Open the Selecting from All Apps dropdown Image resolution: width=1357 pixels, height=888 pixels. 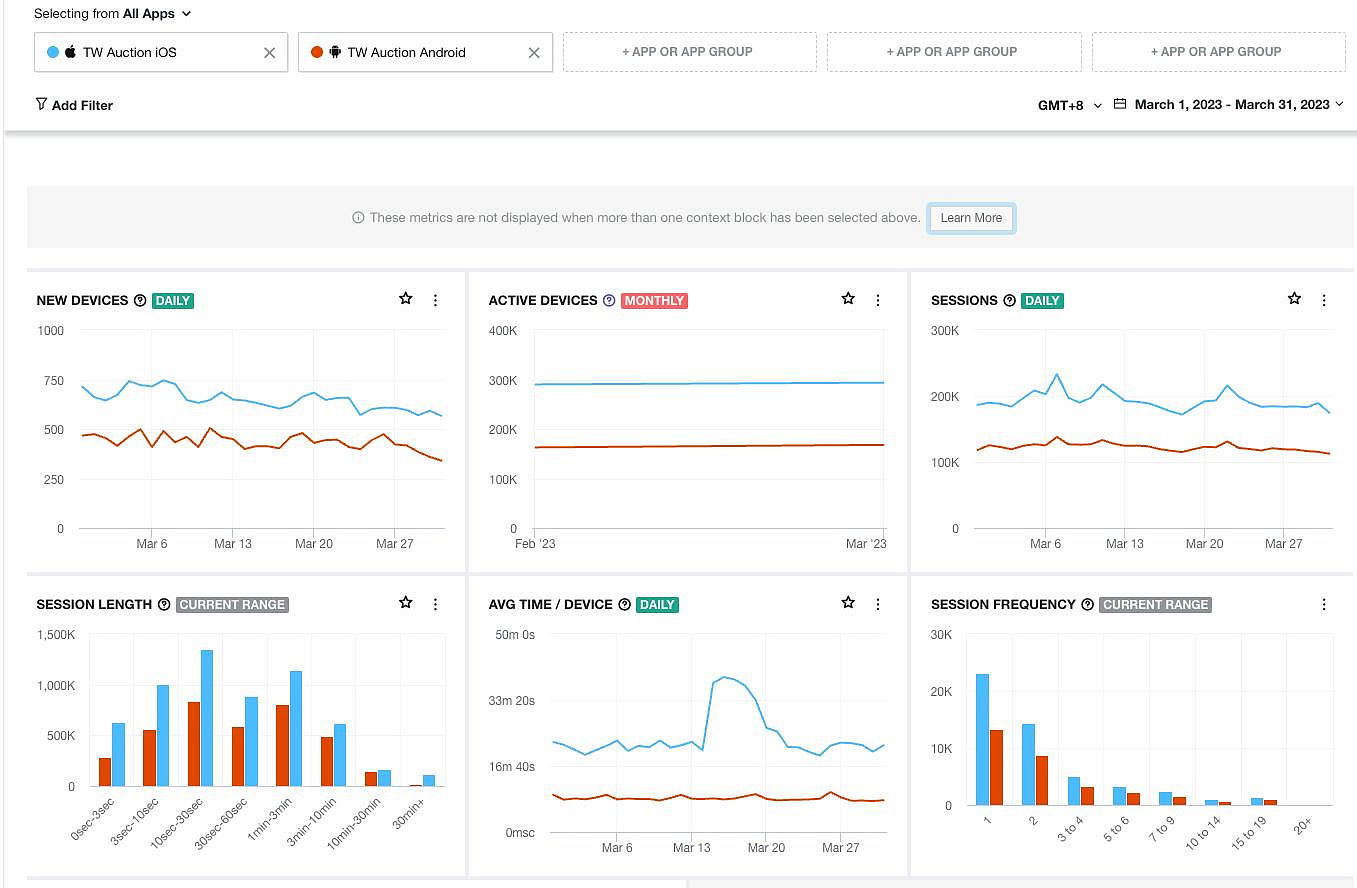pos(112,14)
